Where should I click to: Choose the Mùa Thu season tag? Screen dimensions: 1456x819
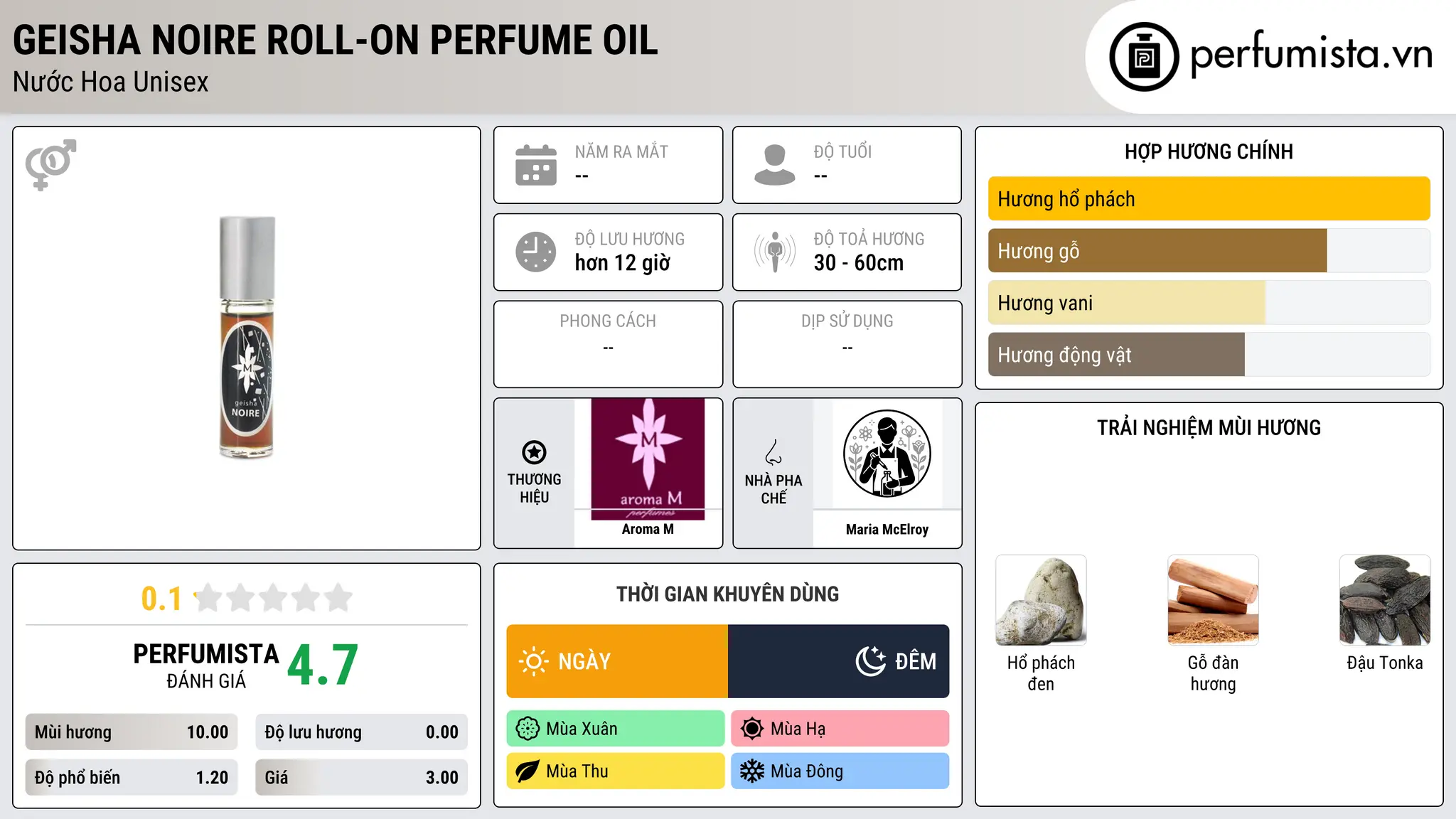616,771
